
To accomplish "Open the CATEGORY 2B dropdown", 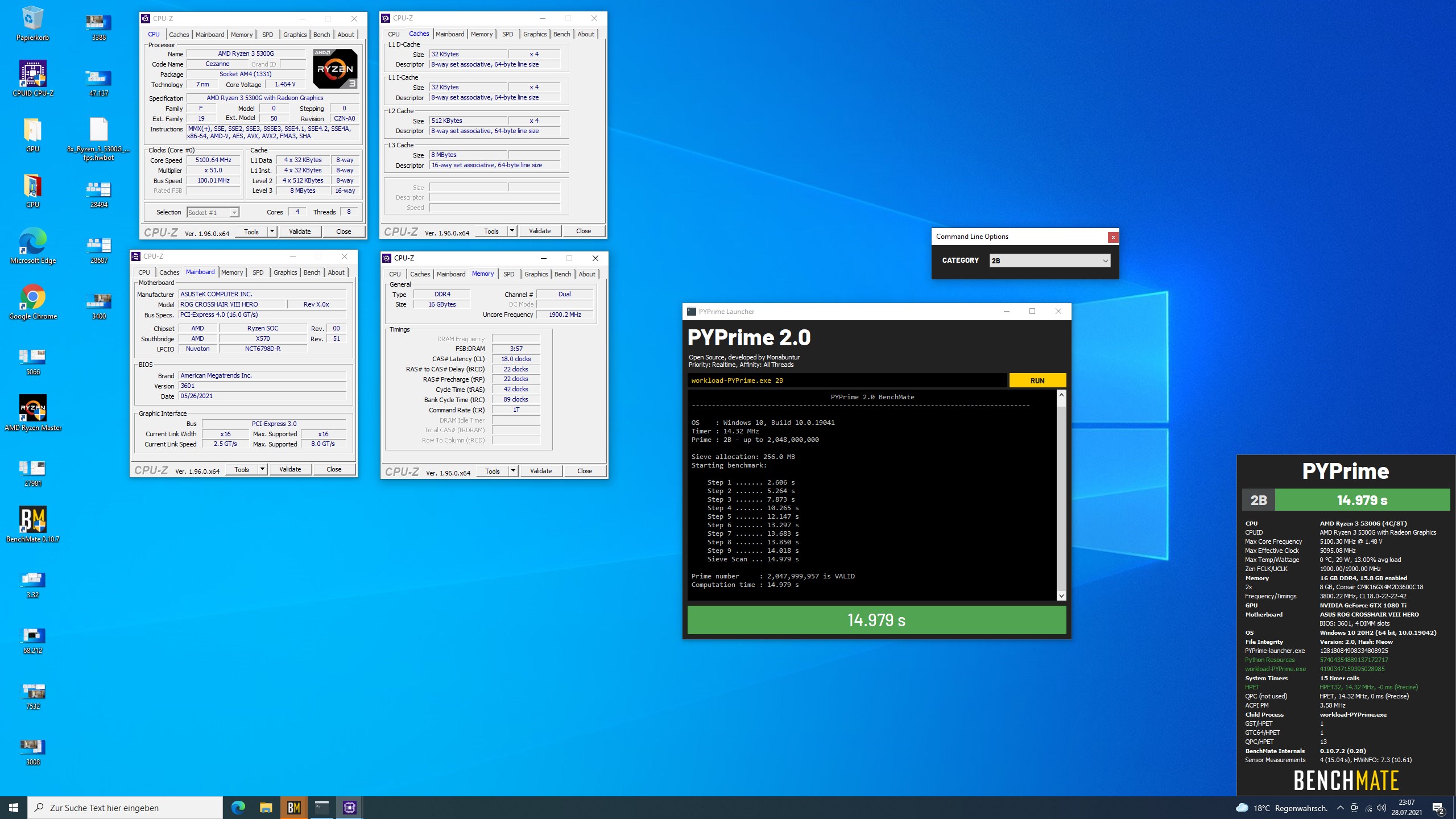I will click(x=1050, y=260).
